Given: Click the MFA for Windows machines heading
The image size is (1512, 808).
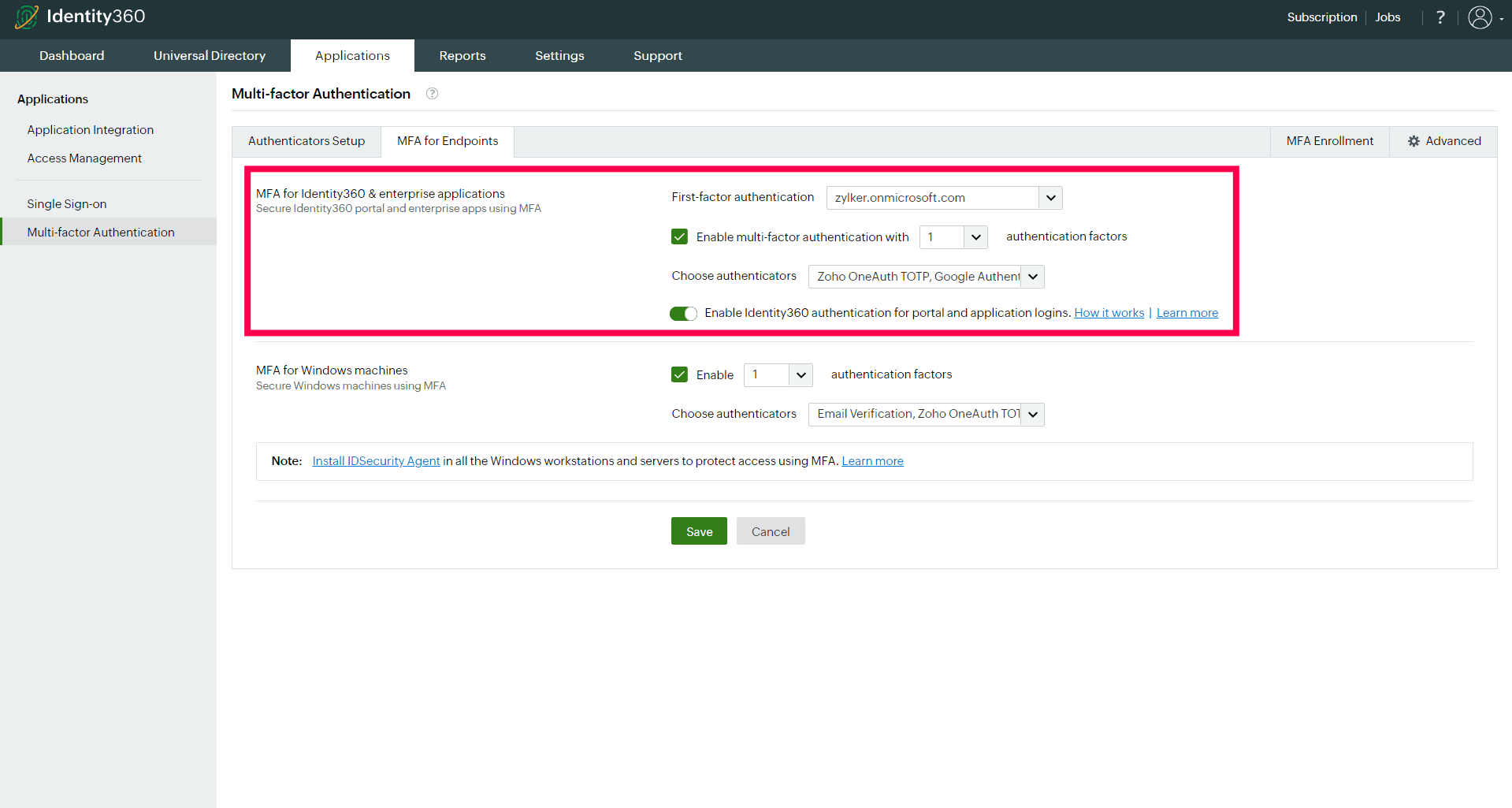Looking at the screenshot, I should click(x=332, y=370).
